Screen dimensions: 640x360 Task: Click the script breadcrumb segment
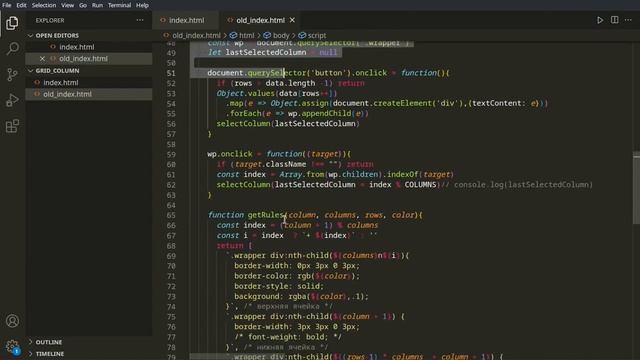(x=317, y=36)
